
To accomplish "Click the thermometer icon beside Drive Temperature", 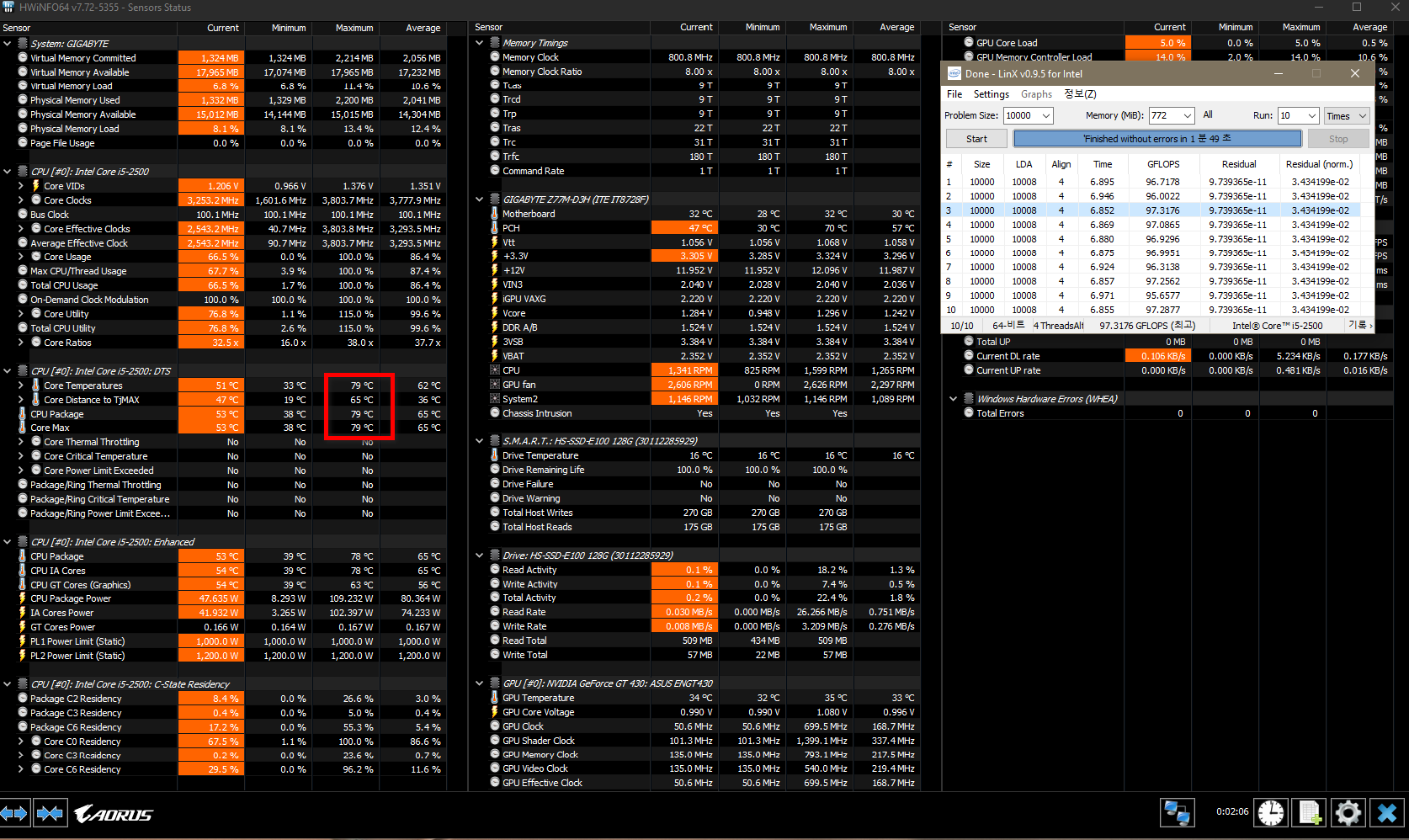I will (495, 455).
